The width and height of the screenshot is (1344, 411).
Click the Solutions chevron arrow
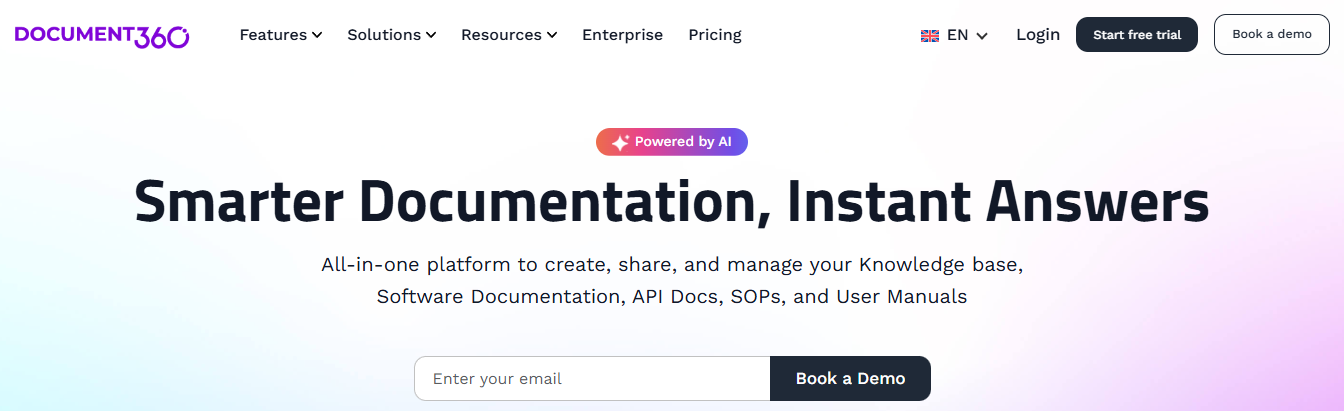click(431, 35)
